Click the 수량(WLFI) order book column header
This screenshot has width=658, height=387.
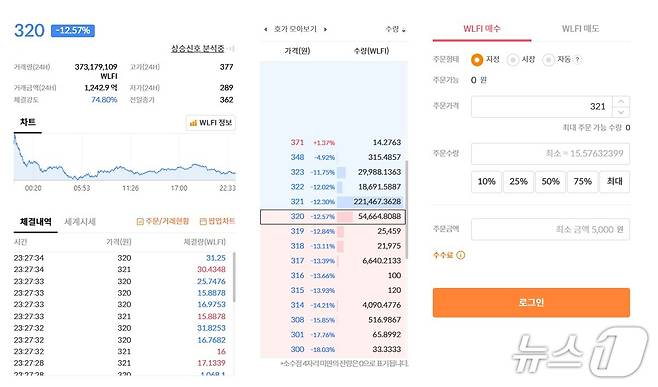pos(371,51)
